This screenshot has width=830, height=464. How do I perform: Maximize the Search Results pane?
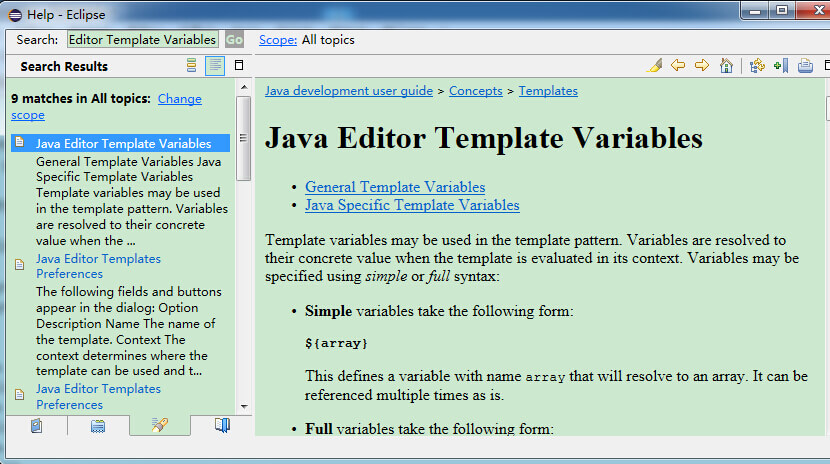pyautogui.click(x=239, y=66)
